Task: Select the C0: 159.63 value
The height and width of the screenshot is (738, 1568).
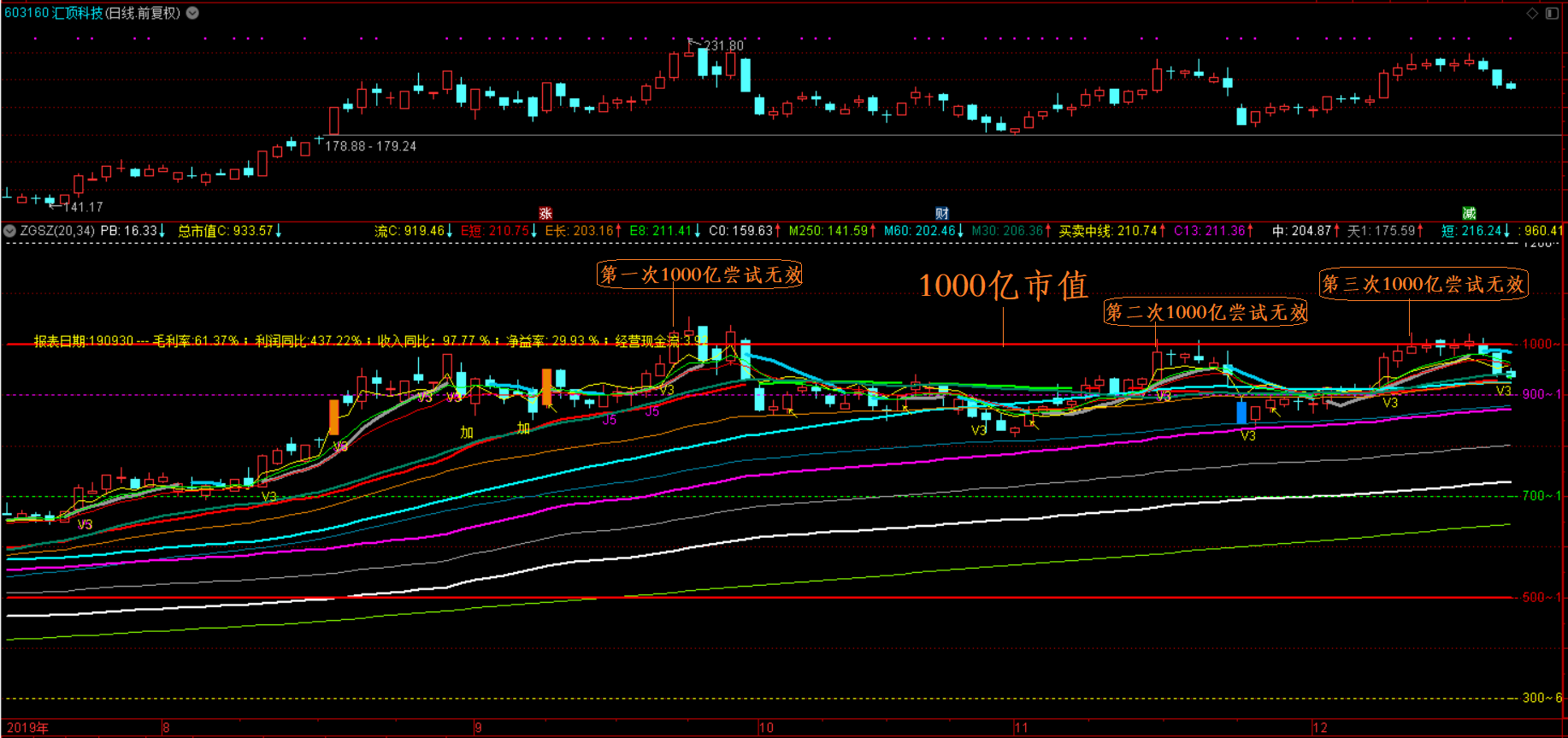Action: tap(745, 231)
